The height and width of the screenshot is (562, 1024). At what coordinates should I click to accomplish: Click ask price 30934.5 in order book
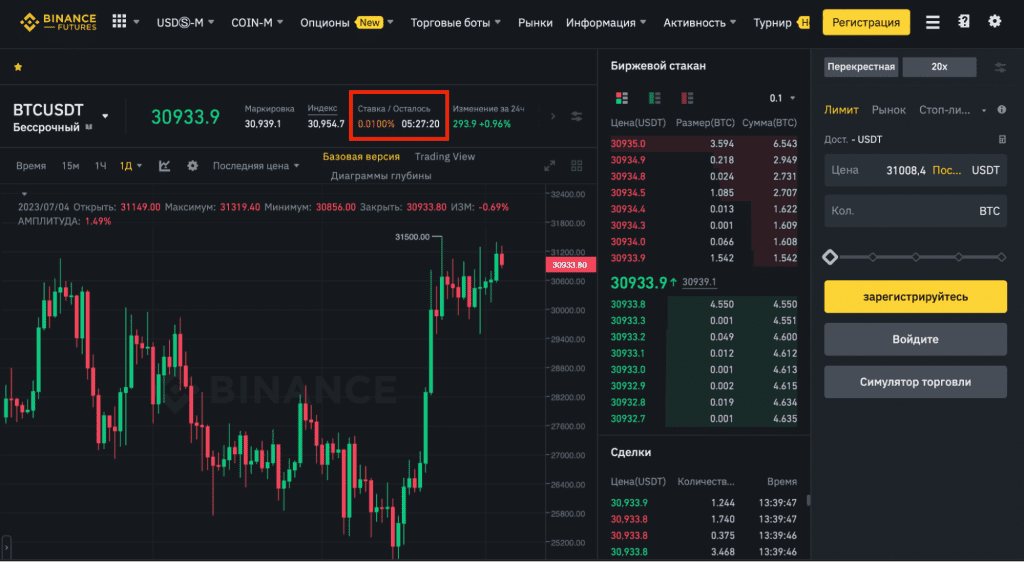[628, 193]
